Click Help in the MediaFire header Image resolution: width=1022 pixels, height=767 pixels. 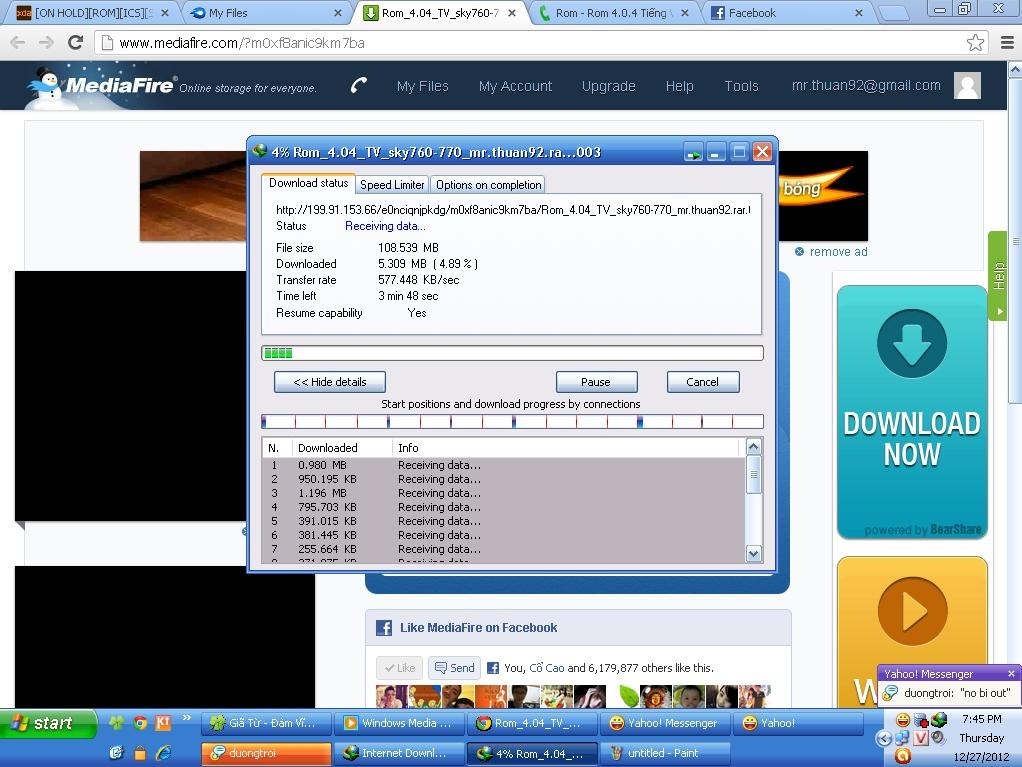[x=679, y=86]
